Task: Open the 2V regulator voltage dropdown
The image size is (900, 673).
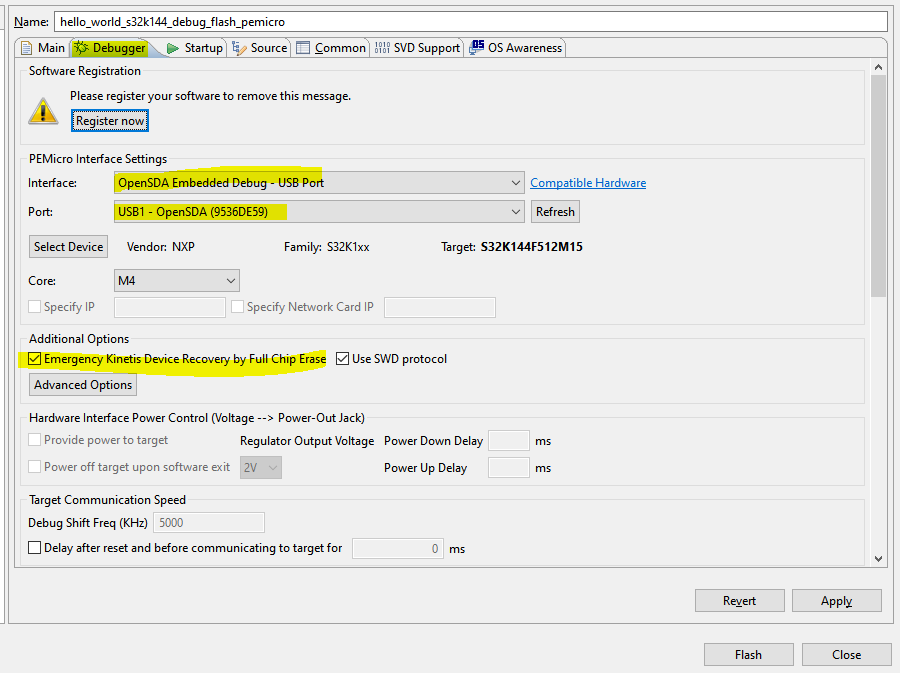Action: 261,468
